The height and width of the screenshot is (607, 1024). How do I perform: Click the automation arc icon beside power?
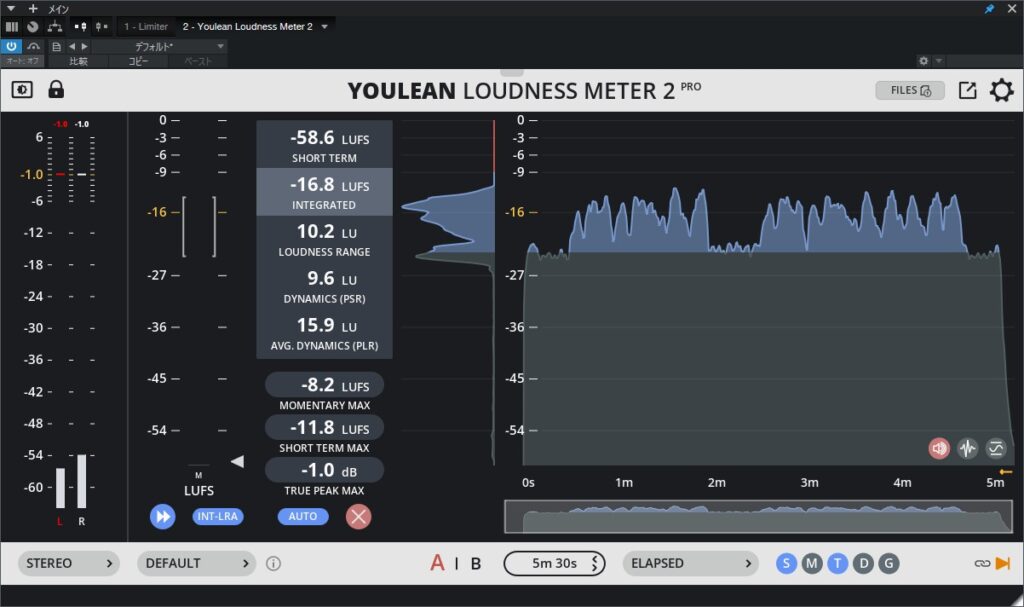coord(34,46)
